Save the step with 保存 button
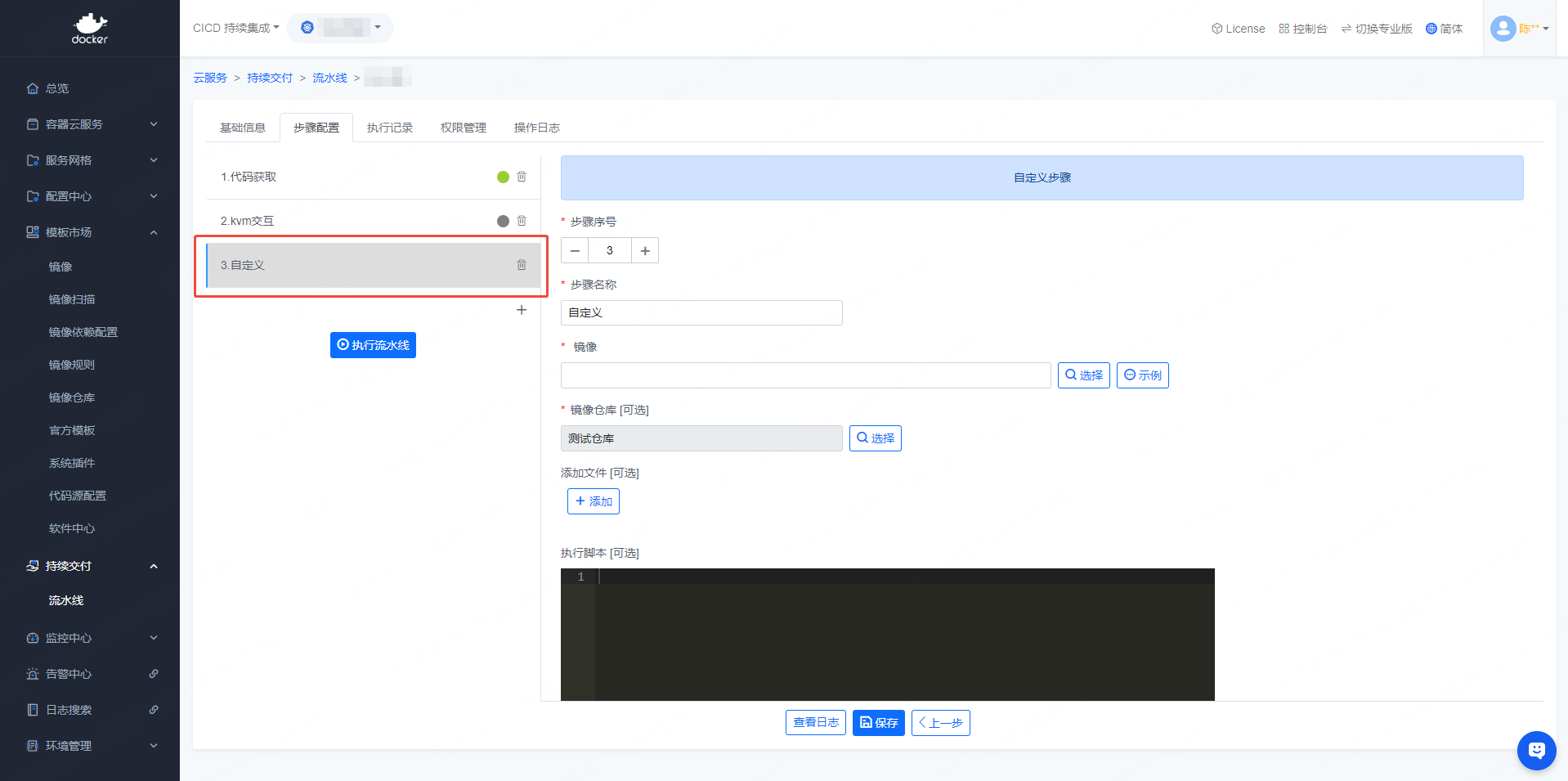This screenshot has height=781, width=1568. (878, 723)
